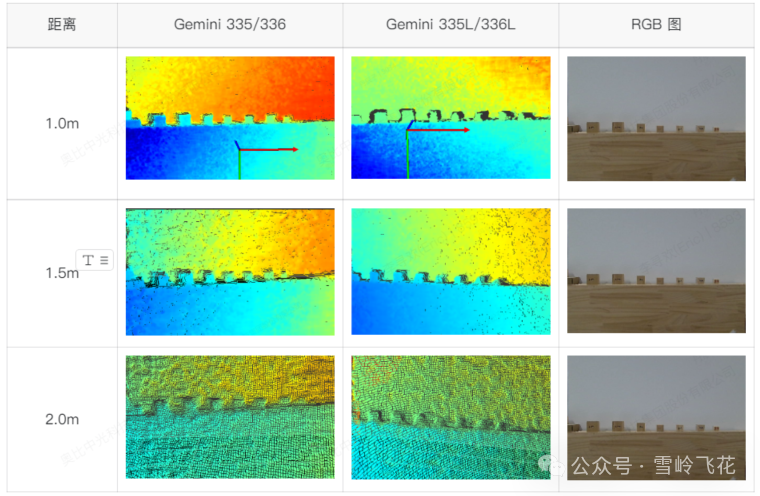
Task: Select the 2.0m Gemini 335L/336L depth image
Action: pyautogui.click(x=450, y=417)
